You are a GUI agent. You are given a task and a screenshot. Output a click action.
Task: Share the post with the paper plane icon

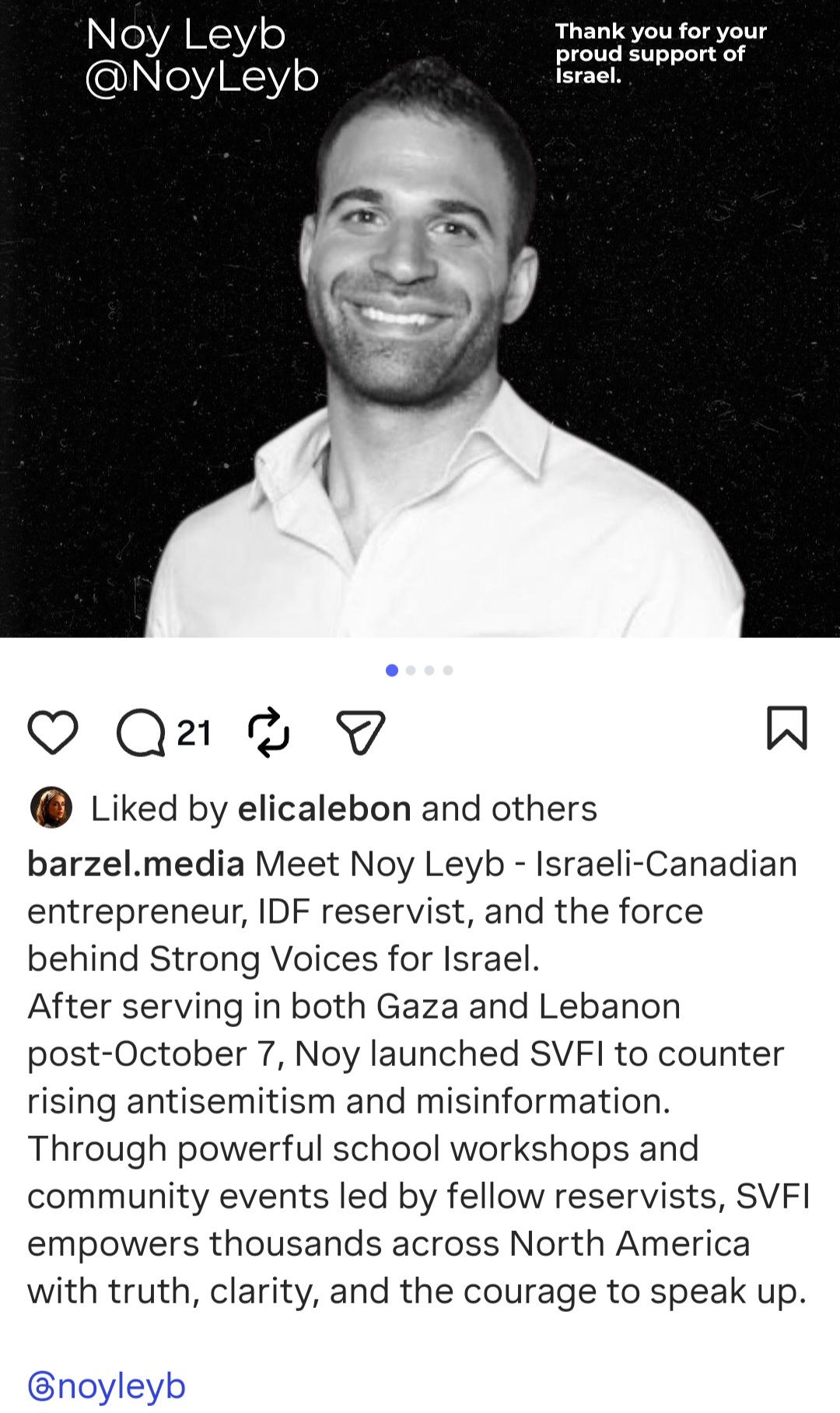tap(361, 732)
